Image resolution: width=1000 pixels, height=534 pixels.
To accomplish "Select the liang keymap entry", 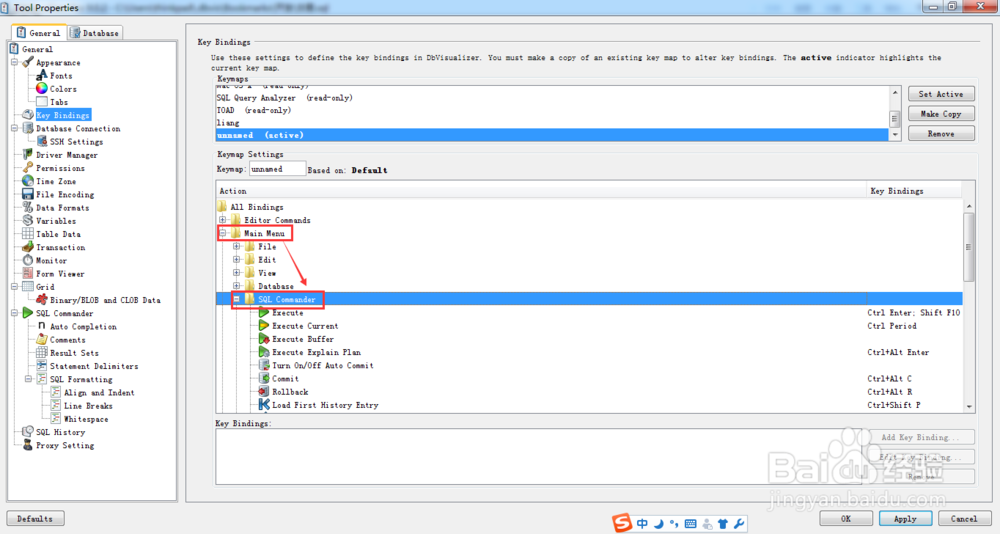I will tap(552, 122).
